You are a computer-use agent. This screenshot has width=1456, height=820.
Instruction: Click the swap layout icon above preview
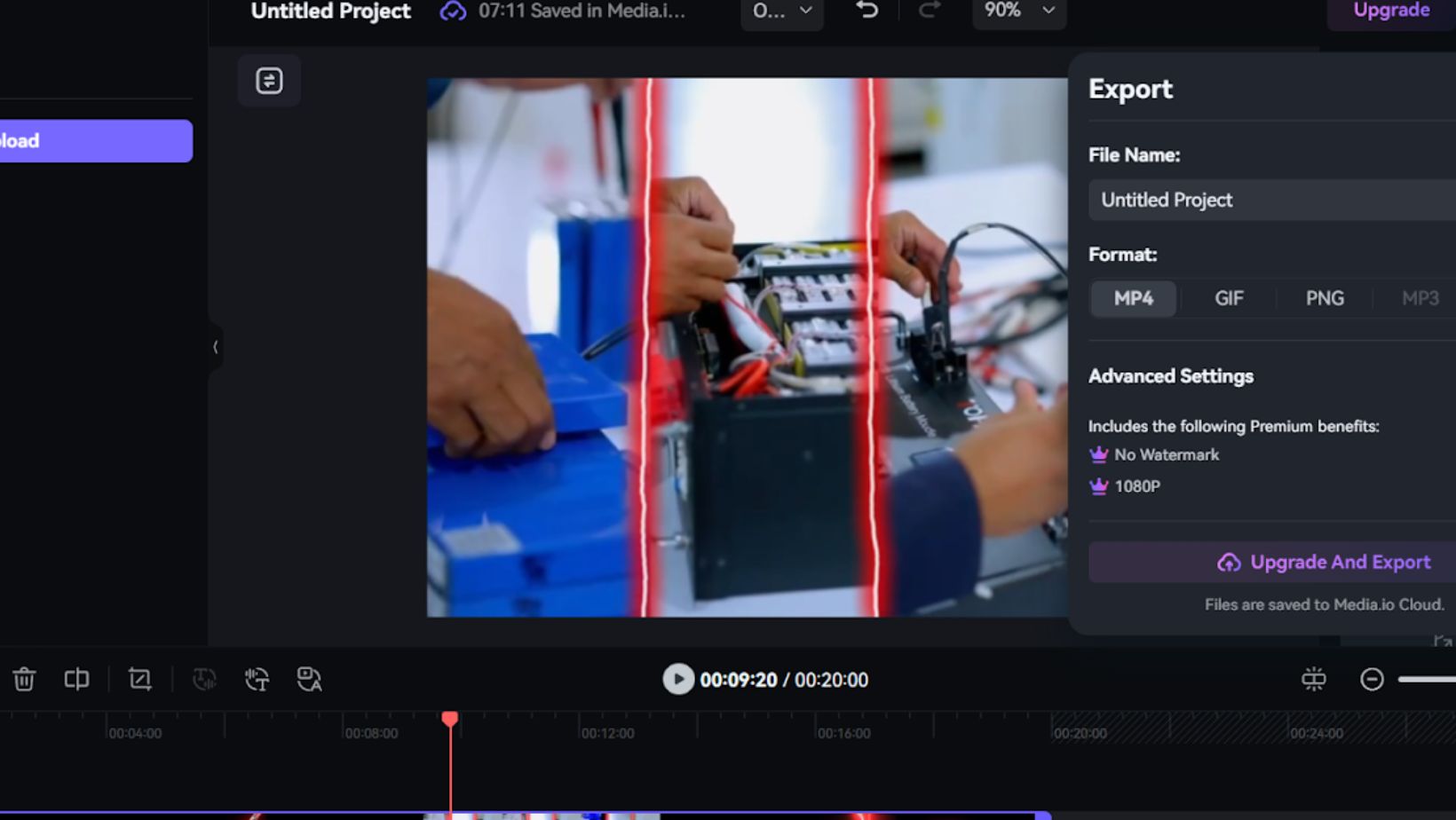point(269,81)
